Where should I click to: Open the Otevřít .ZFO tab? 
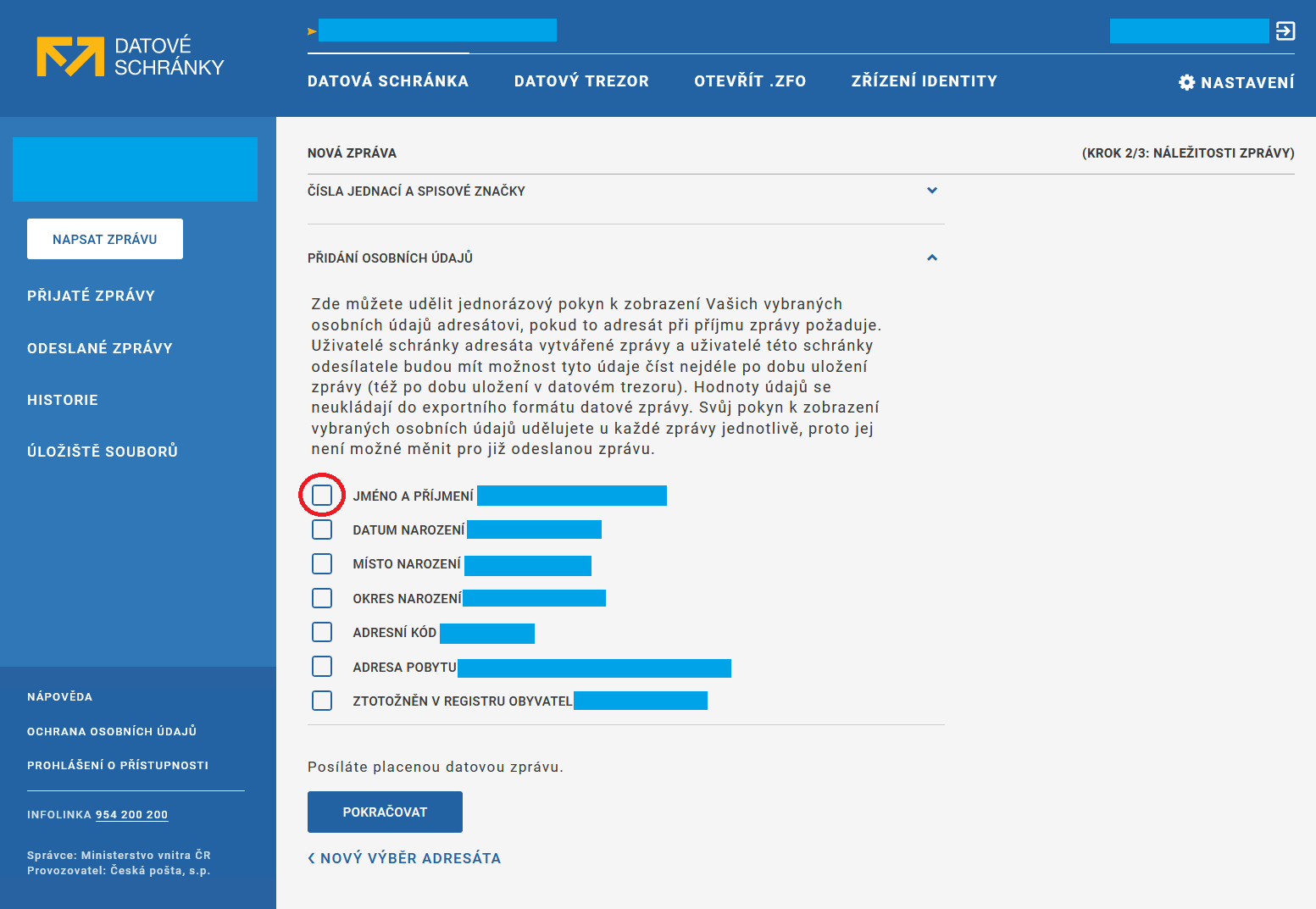coord(750,81)
